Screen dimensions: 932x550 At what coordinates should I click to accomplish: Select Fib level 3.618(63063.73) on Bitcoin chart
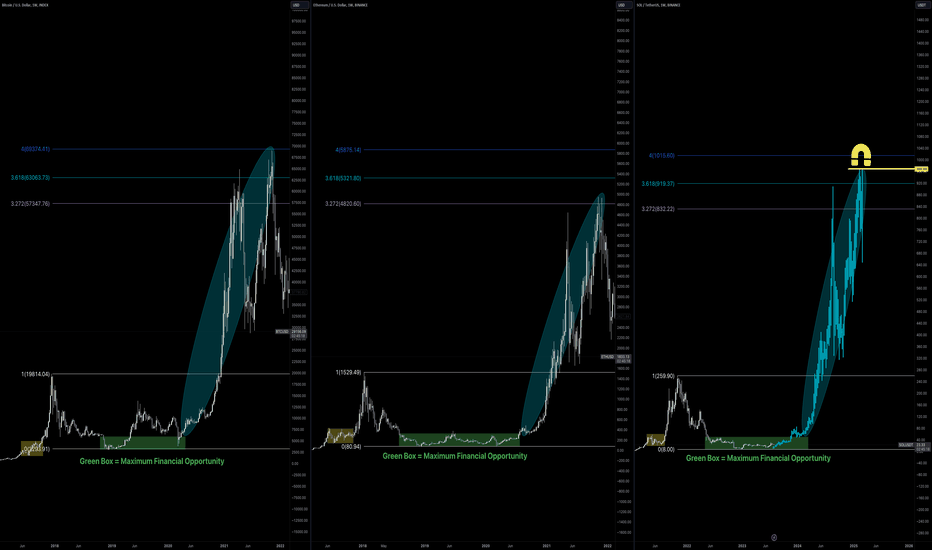coord(30,177)
